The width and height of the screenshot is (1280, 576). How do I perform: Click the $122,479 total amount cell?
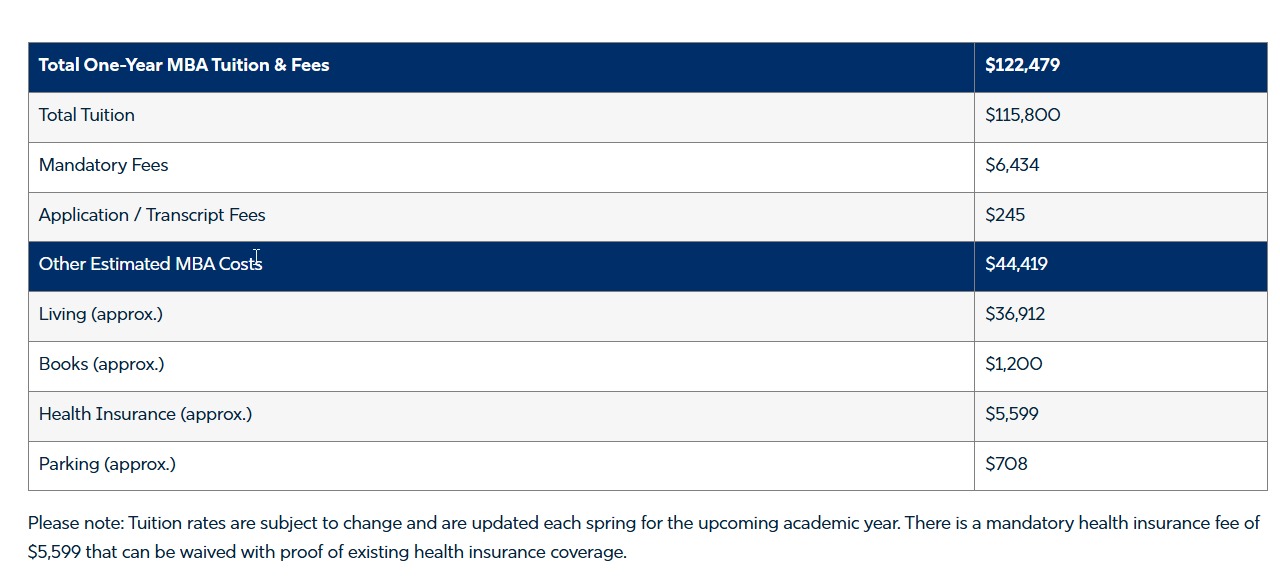pyautogui.click(x=1022, y=65)
